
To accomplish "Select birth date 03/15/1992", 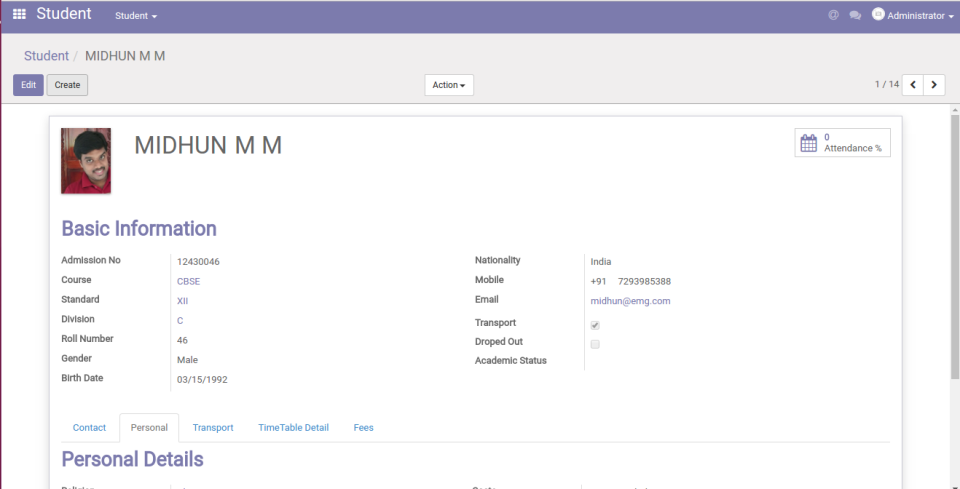I will tap(202, 379).
